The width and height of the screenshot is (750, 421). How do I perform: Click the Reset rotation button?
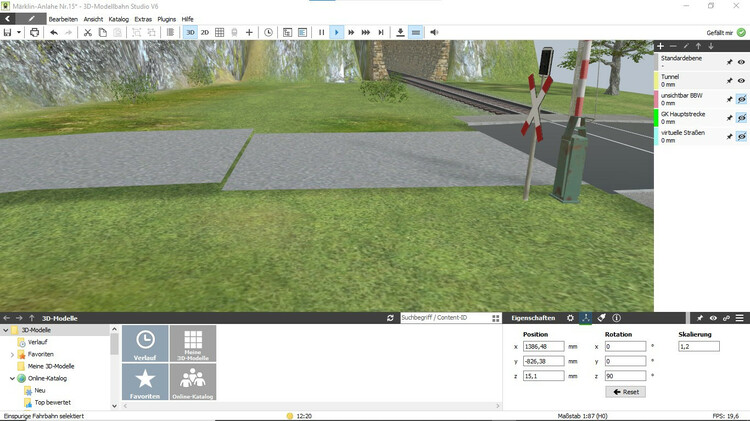[x=626, y=392]
